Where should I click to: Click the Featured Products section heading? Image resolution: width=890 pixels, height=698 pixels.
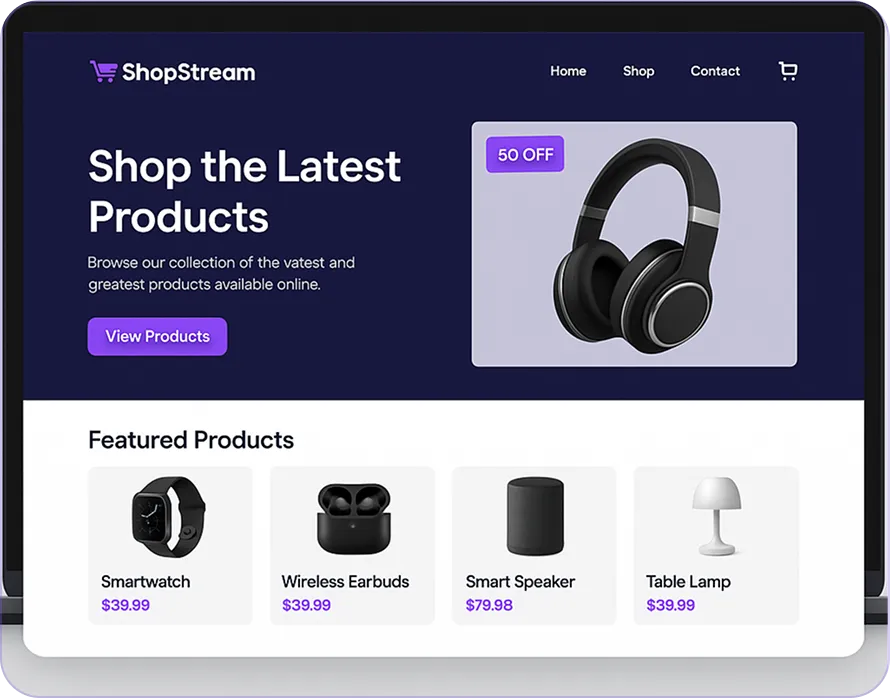tap(191, 440)
